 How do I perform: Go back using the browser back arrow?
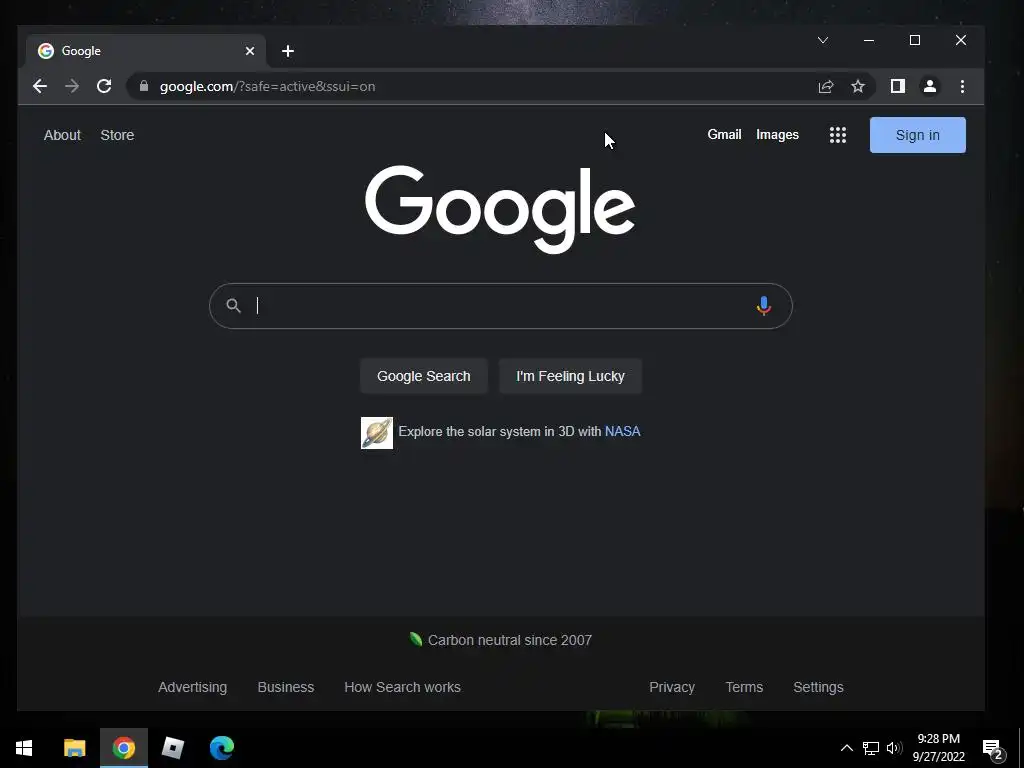coord(40,86)
